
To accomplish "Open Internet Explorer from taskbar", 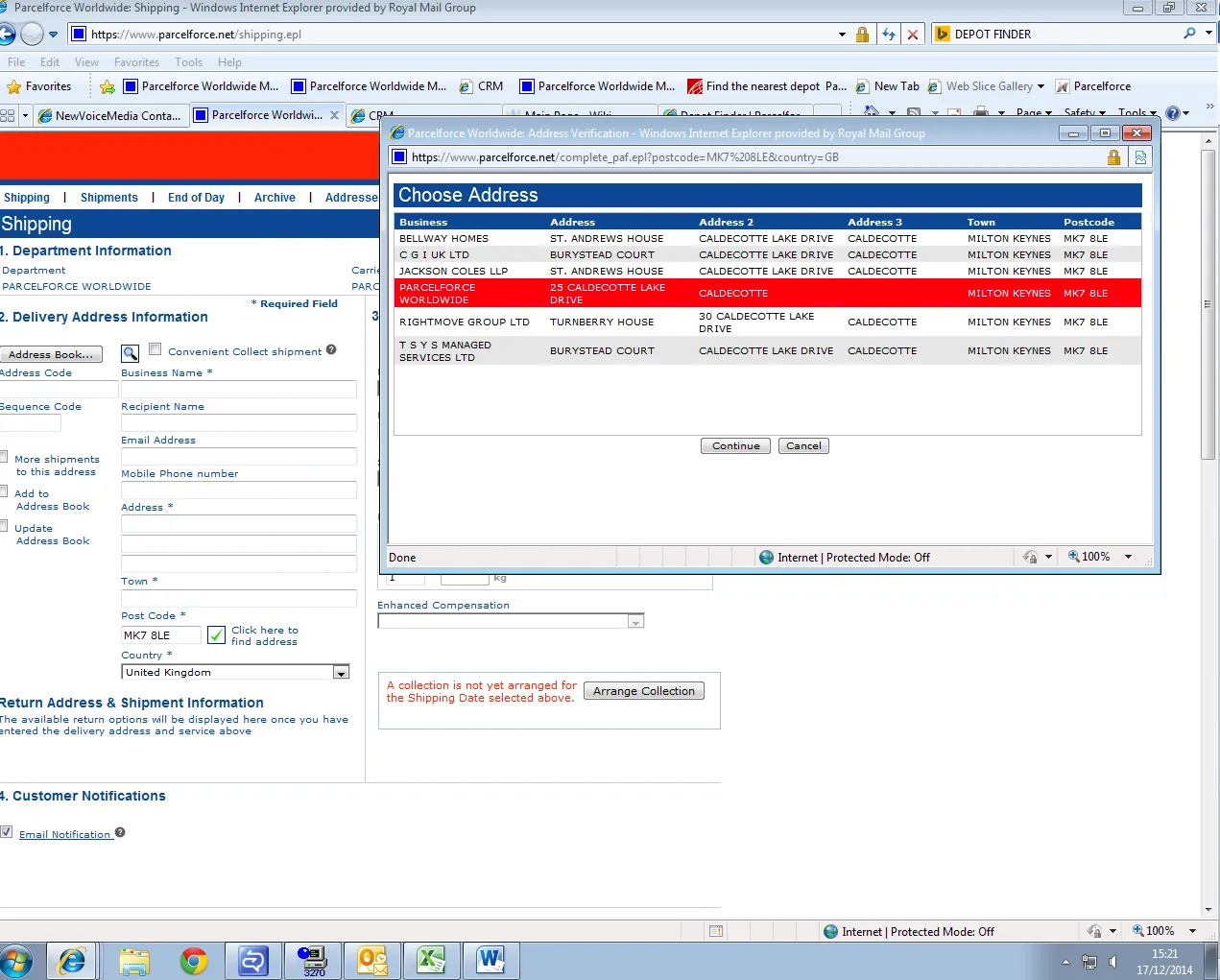I will pyautogui.click(x=72, y=961).
